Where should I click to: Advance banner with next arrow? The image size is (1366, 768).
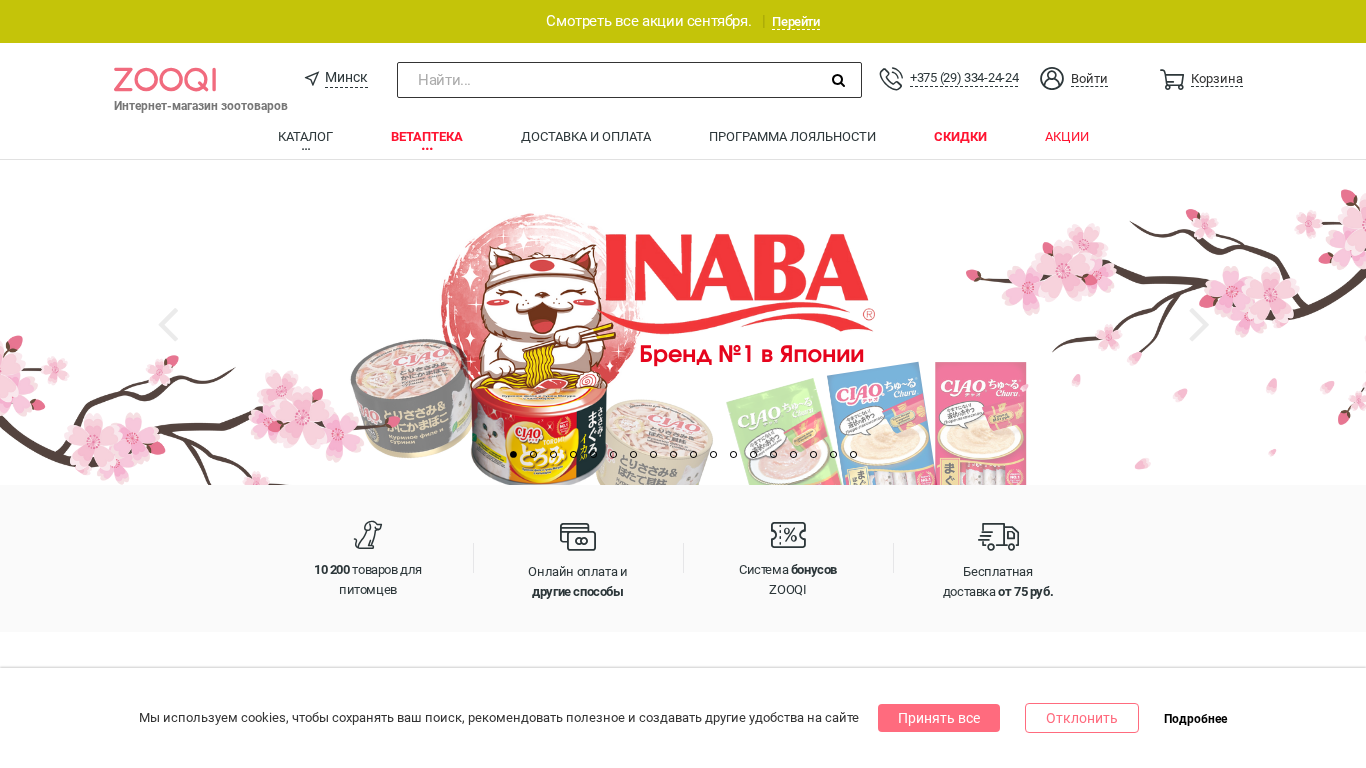coord(1198,325)
